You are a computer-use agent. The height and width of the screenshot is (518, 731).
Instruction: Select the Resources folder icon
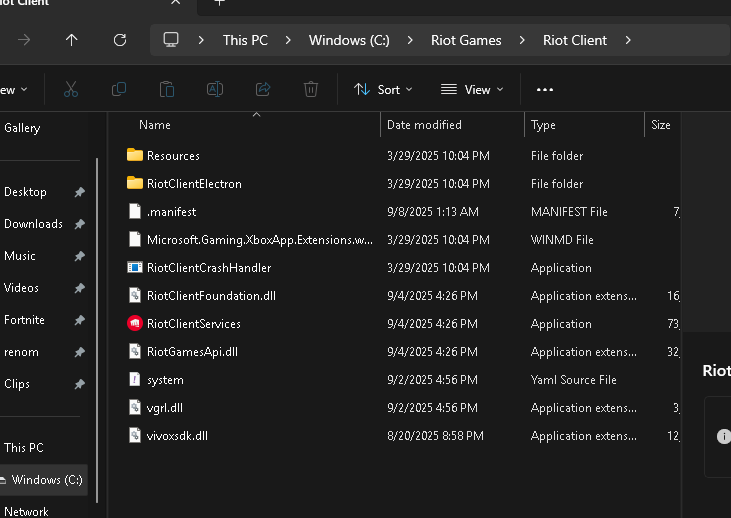(135, 155)
